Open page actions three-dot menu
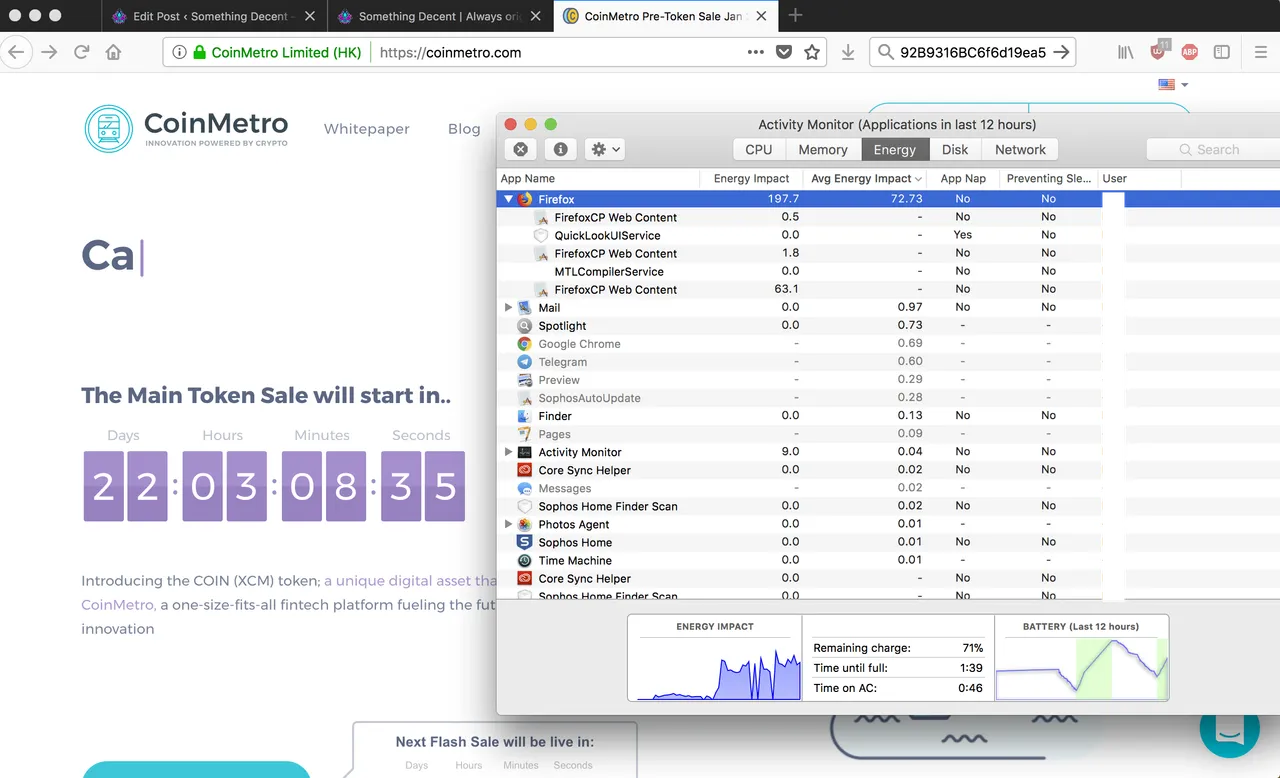This screenshot has width=1280, height=778. (x=755, y=52)
